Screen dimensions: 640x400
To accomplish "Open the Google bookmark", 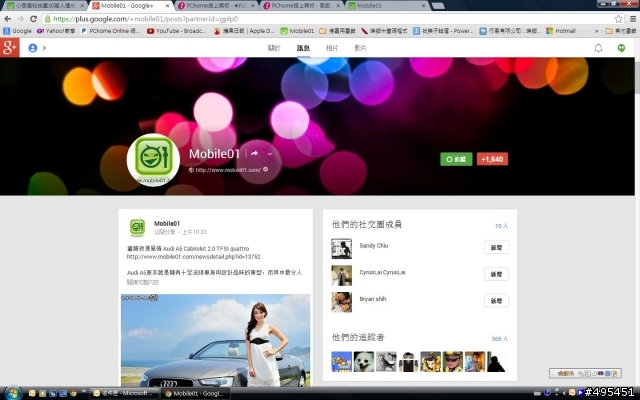I will [17, 31].
